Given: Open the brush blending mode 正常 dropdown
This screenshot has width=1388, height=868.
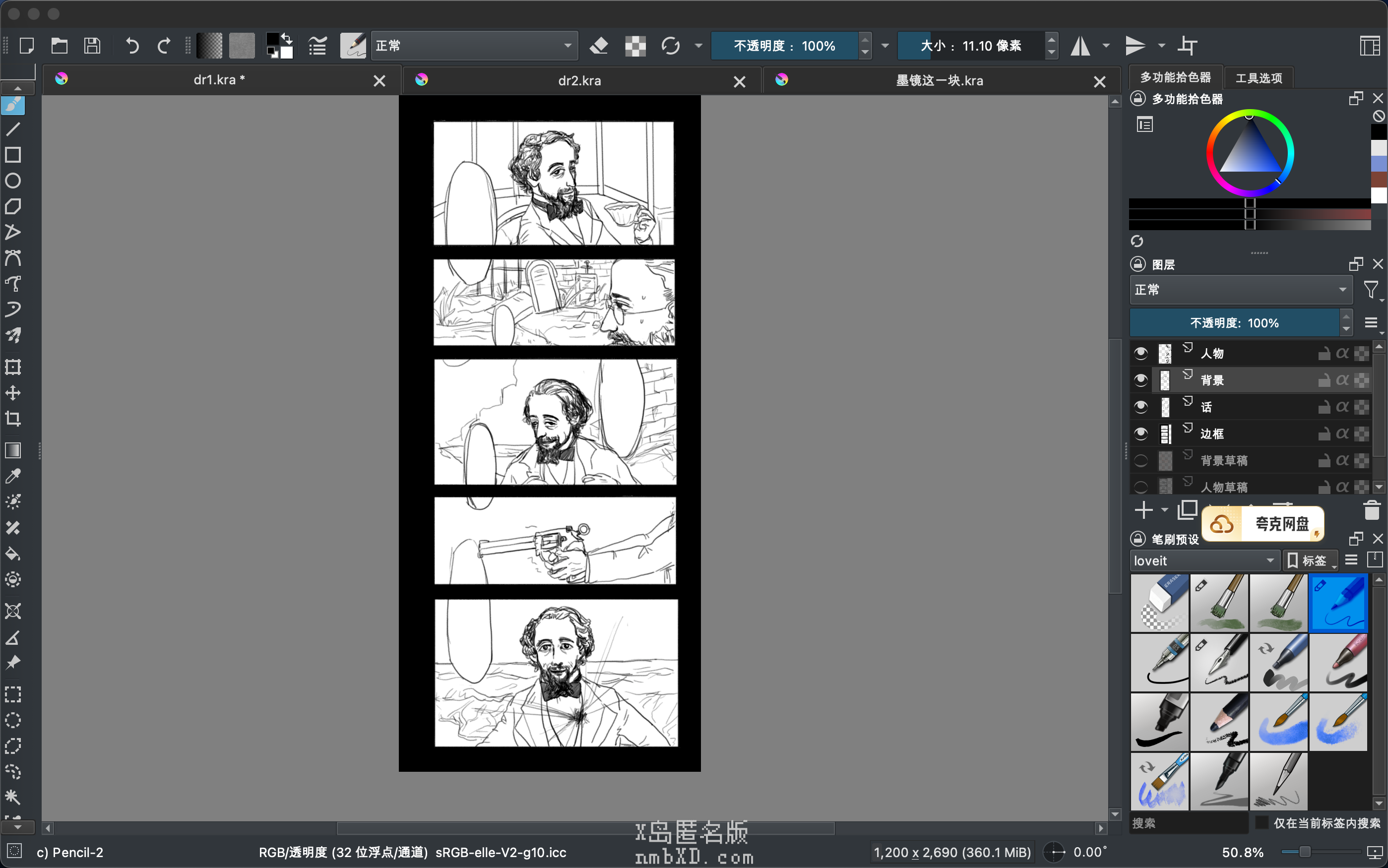Looking at the screenshot, I should (x=474, y=46).
